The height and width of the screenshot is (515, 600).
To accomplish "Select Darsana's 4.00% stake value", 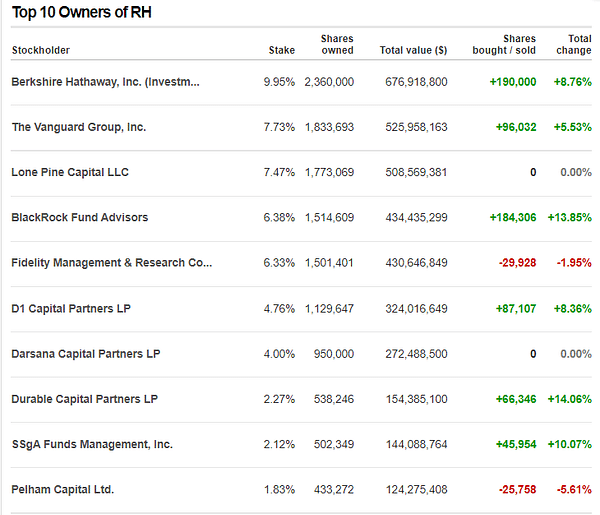I will (x=279, y=354).
